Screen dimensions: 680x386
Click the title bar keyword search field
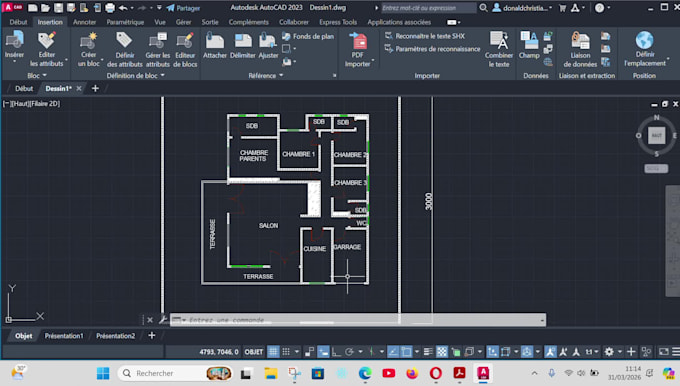tap(428, 8)
